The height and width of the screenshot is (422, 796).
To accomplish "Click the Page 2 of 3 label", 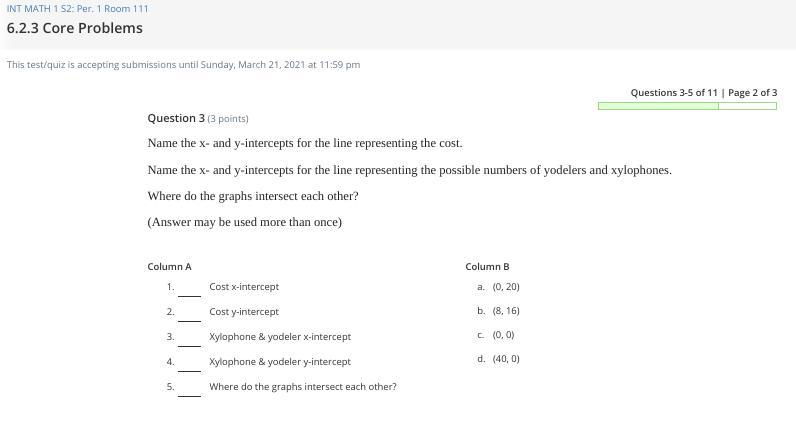I will [x=752, y=92].
